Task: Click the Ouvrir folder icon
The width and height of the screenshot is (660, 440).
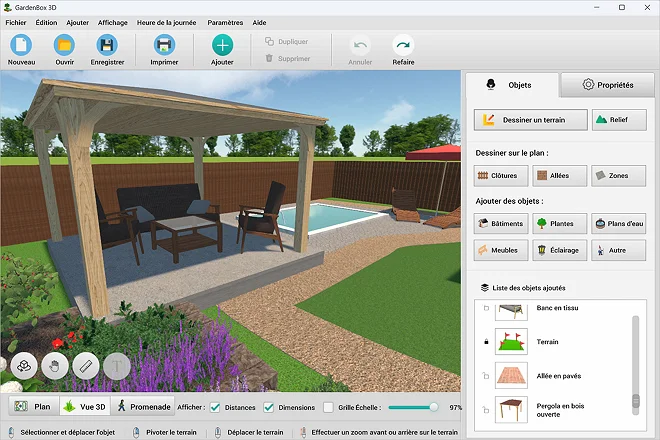Action: 65,45
